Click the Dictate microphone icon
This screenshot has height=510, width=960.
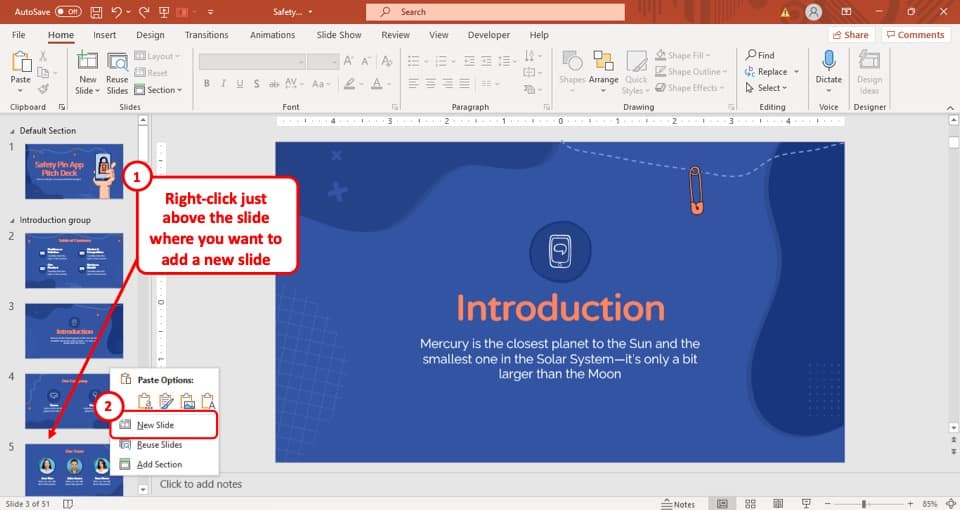[x=828, y=61]
